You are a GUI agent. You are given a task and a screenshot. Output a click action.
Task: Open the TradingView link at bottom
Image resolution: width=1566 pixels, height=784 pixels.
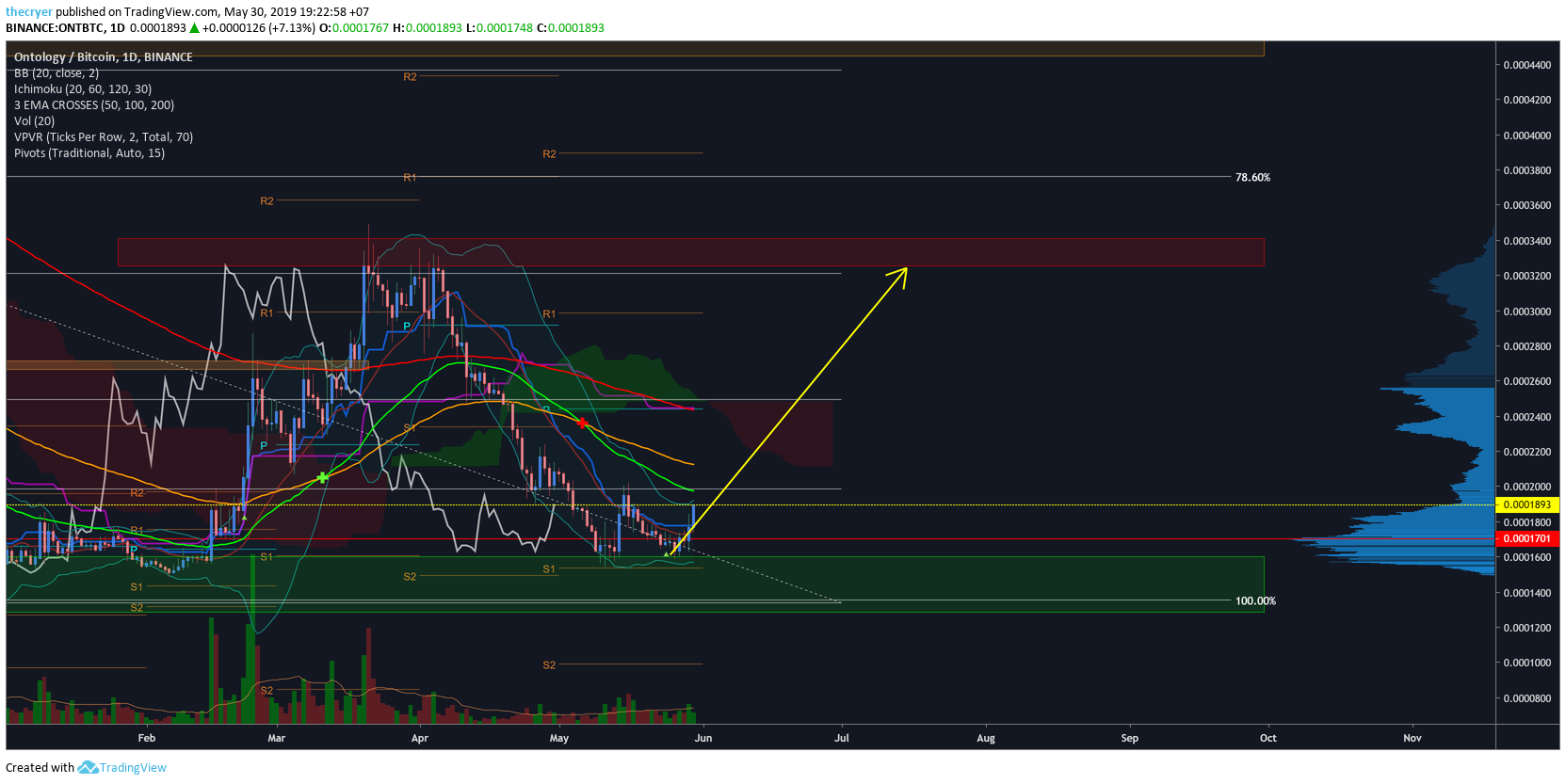133,768
